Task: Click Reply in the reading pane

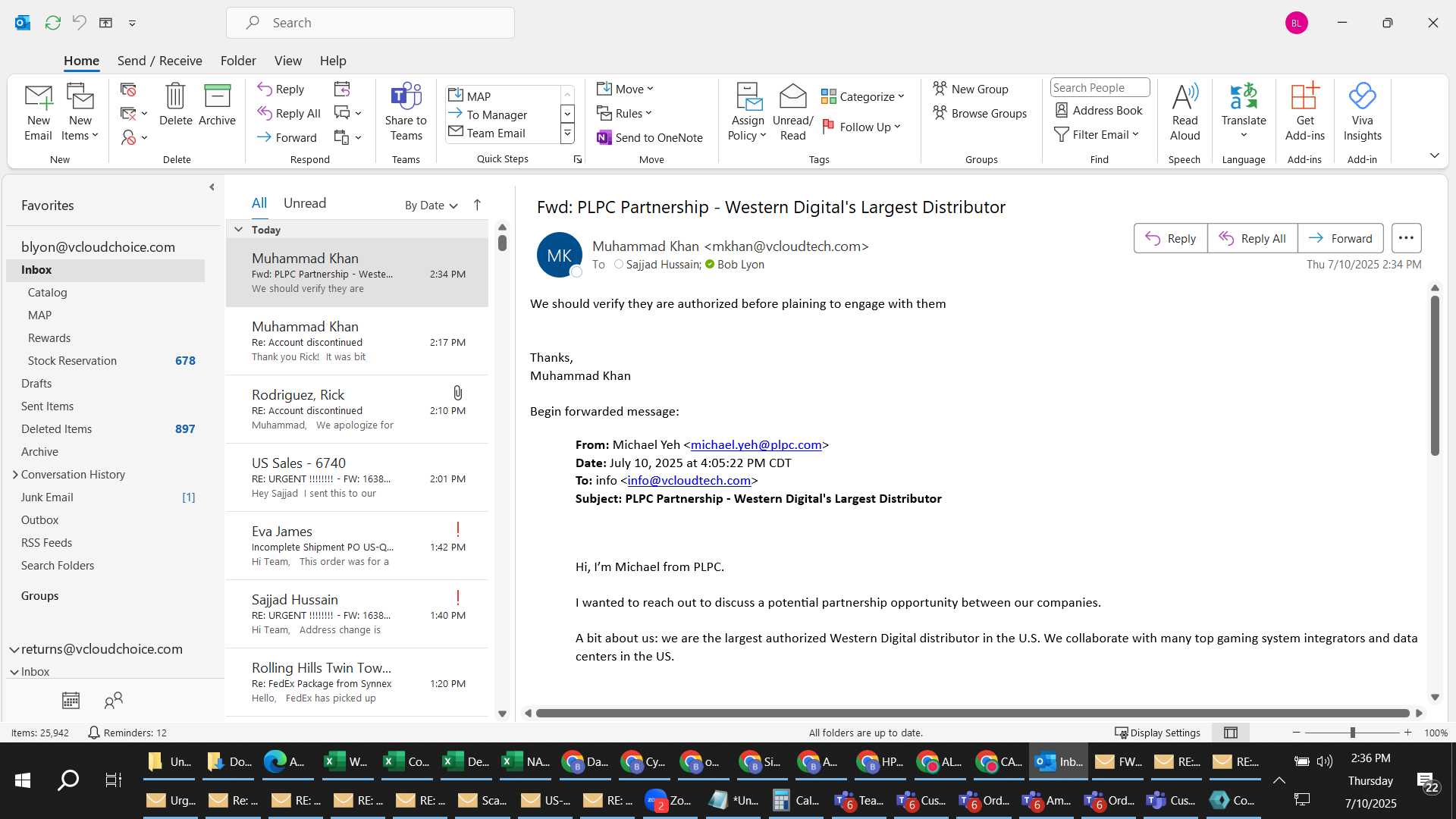Action: (x=1170, y=238)
